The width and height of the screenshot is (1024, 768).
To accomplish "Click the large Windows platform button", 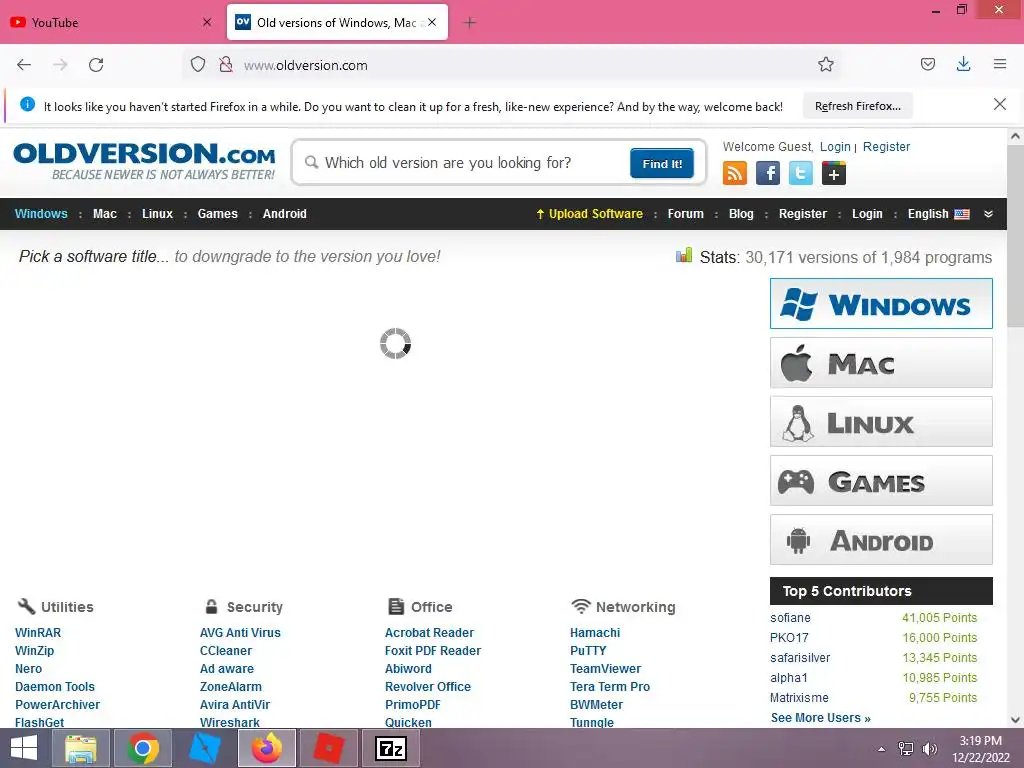I will 881,304.
